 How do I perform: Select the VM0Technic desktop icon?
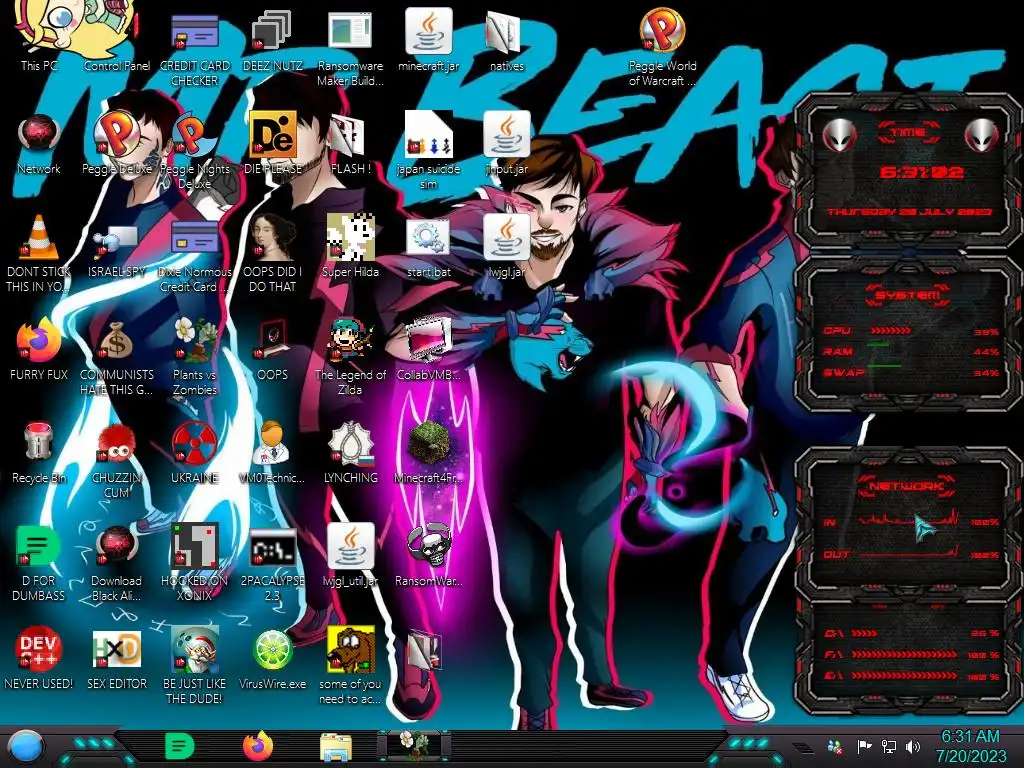[x=272, y=452]
